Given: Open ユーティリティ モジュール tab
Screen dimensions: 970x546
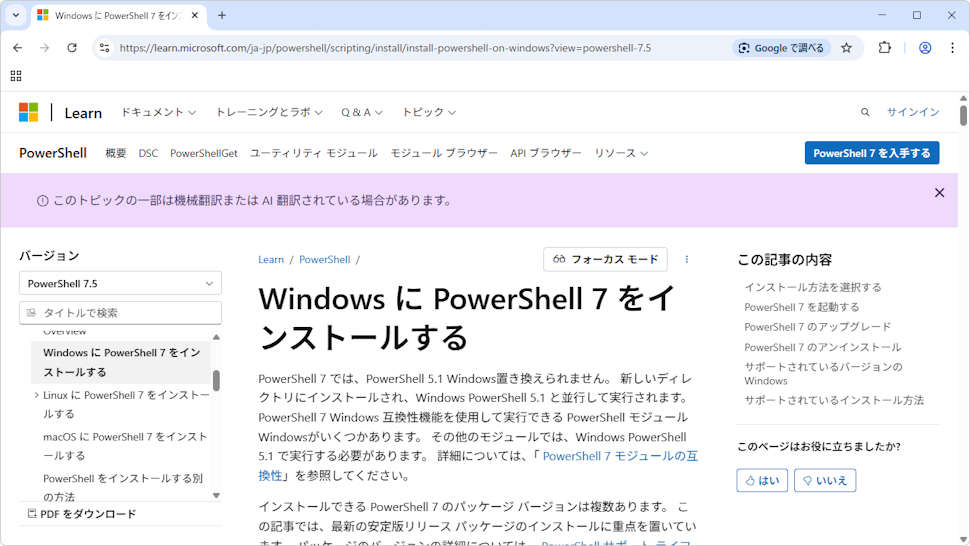Looking at the screenshot, I should click(x=314, y=153).
